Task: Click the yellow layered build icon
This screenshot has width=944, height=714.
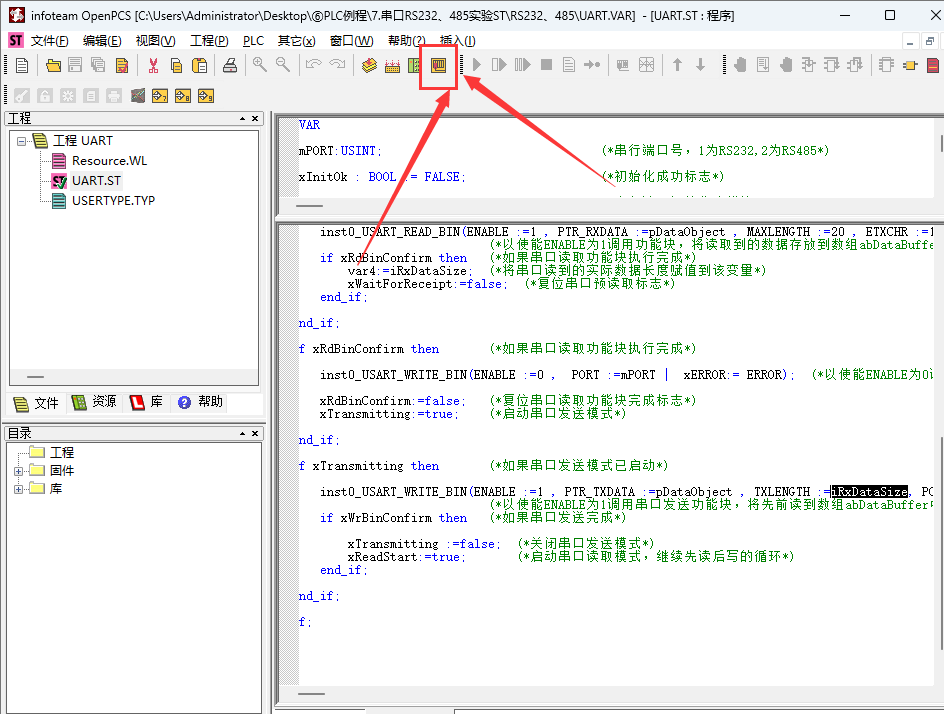Action: point(369,65)
